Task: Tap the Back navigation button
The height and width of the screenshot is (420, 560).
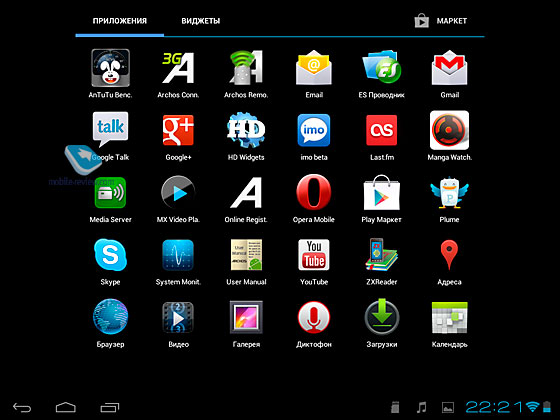Action: click(x=22, y=407)
